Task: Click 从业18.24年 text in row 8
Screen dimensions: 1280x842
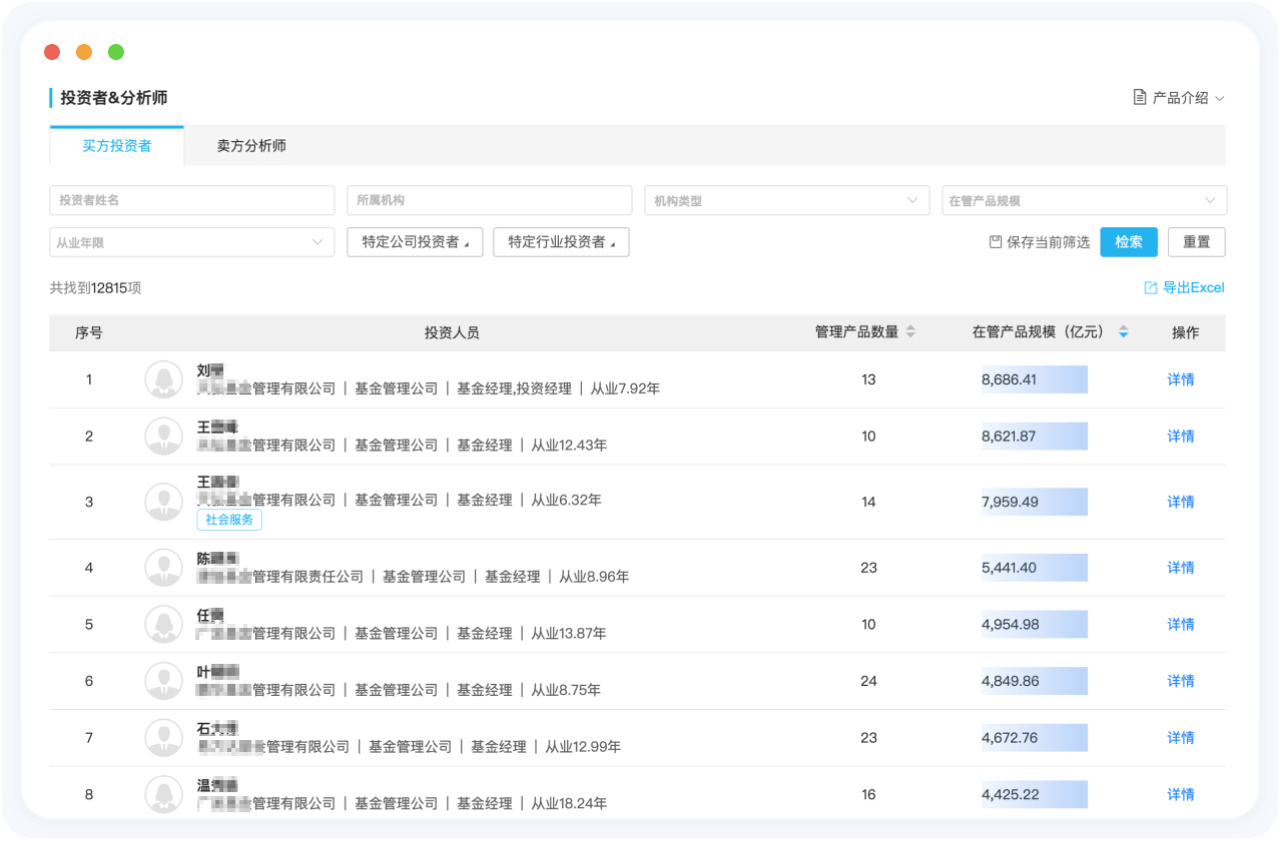Action: point(569,804)
